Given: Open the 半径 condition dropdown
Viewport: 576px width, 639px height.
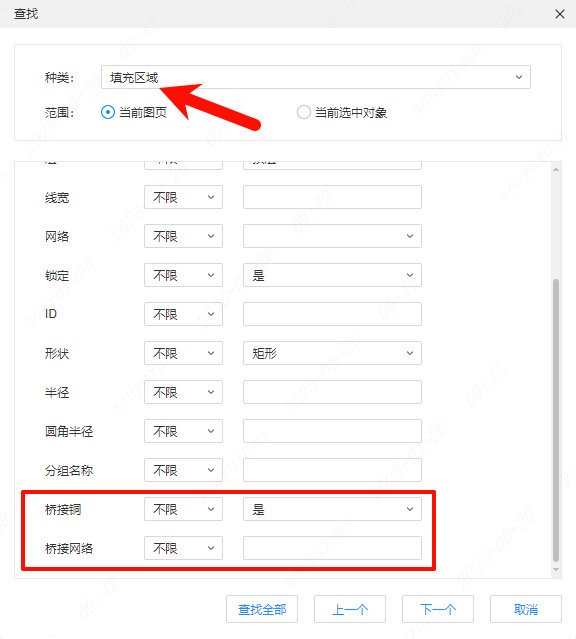Looking at the screenshot, I should [x=183, y=392].
